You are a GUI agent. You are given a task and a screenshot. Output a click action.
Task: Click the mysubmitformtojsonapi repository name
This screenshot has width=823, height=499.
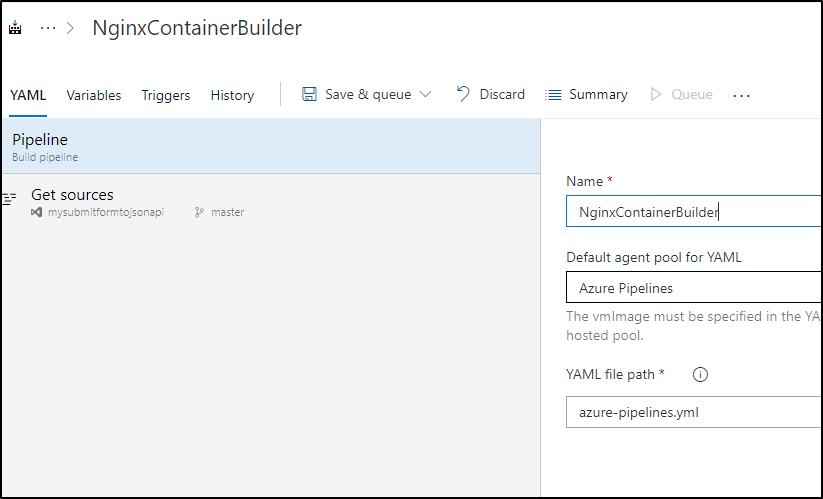pyautogui.click(x=106, y=213)
